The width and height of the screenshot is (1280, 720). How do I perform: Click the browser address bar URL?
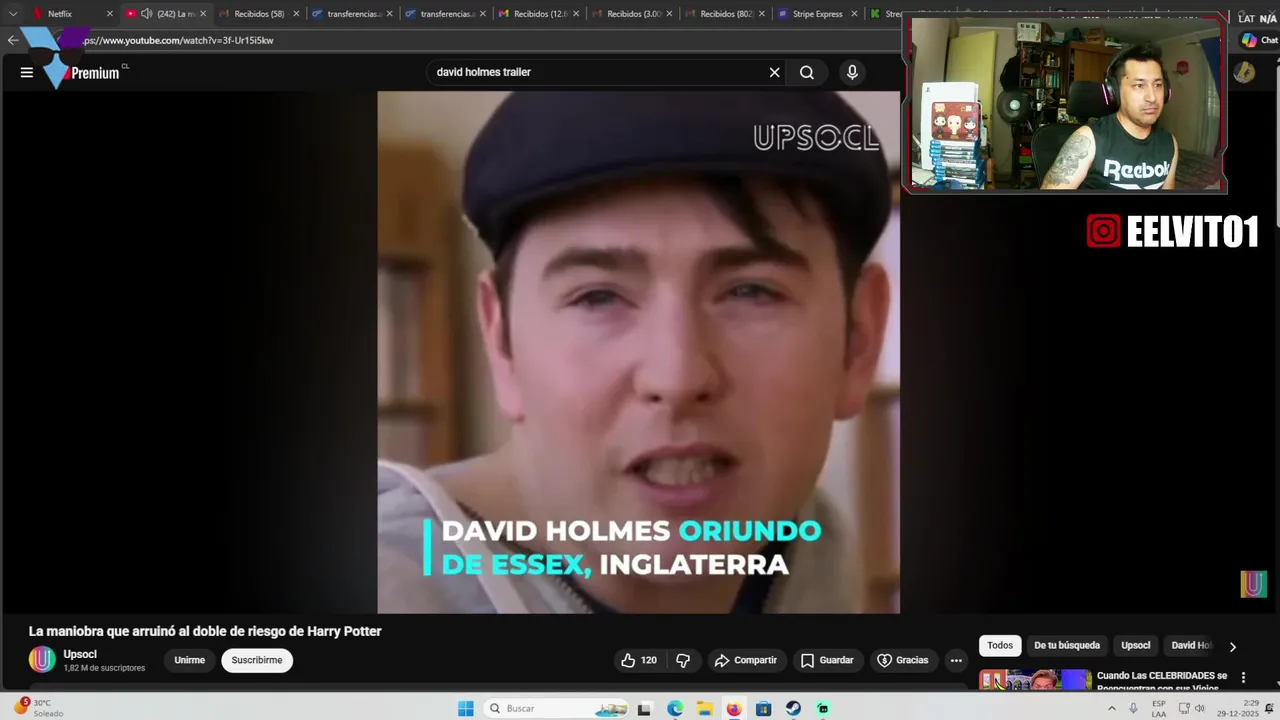coord(180,40)
